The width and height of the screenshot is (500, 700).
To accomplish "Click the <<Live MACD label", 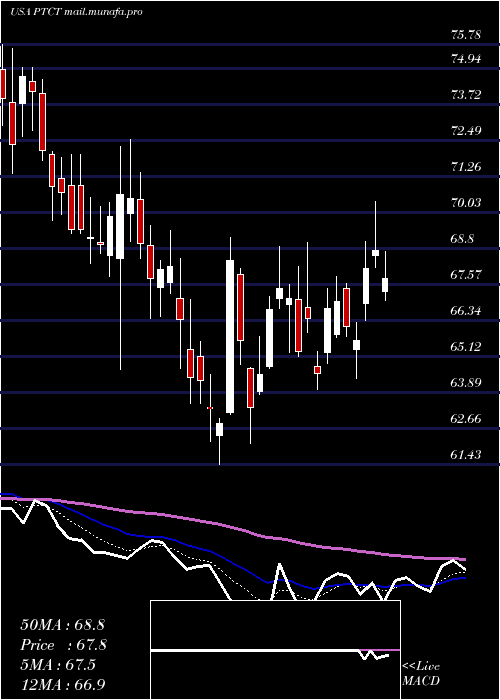I will coord(421,674).
